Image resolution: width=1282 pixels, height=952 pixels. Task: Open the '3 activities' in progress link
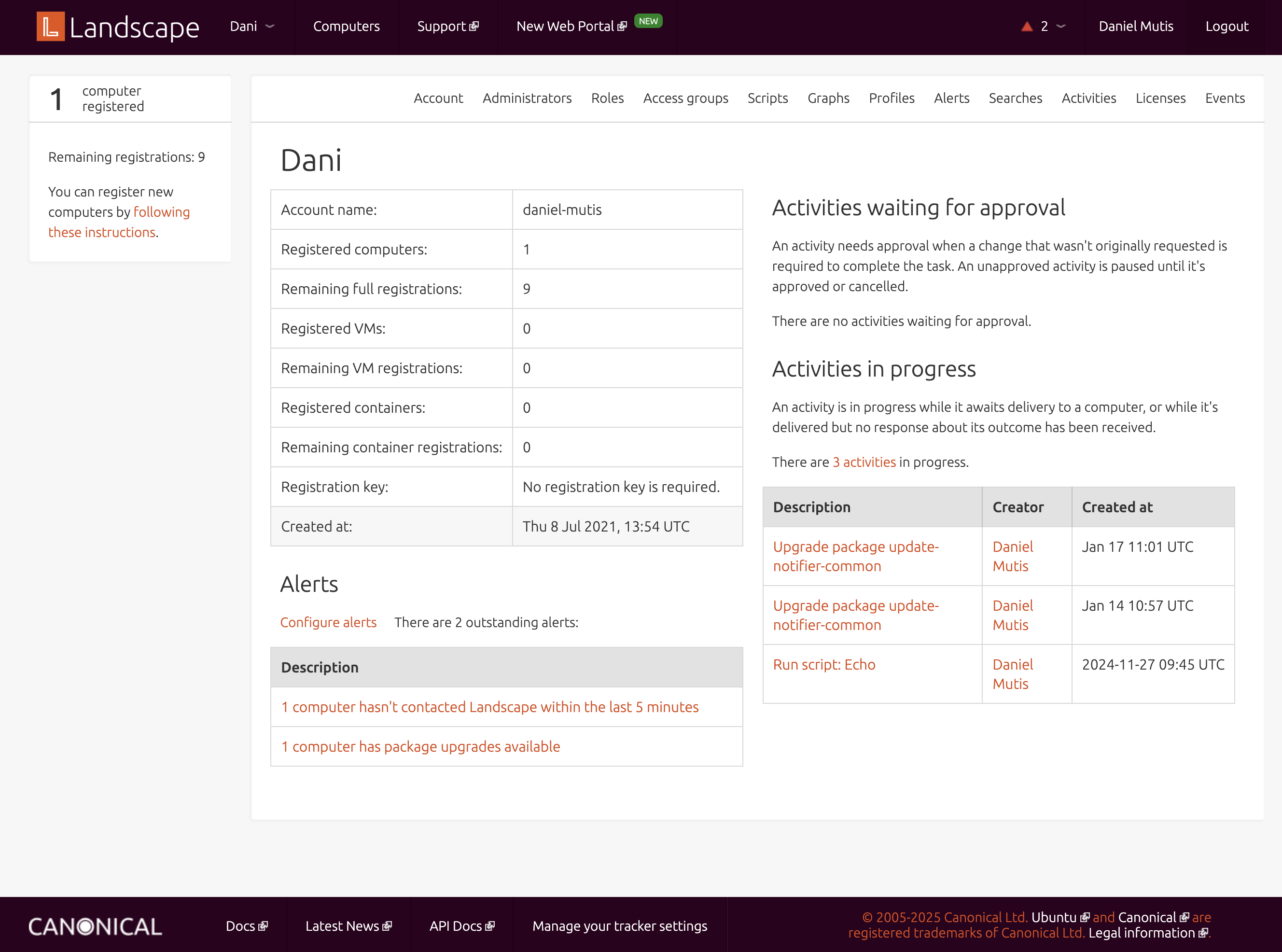[864, 462]
